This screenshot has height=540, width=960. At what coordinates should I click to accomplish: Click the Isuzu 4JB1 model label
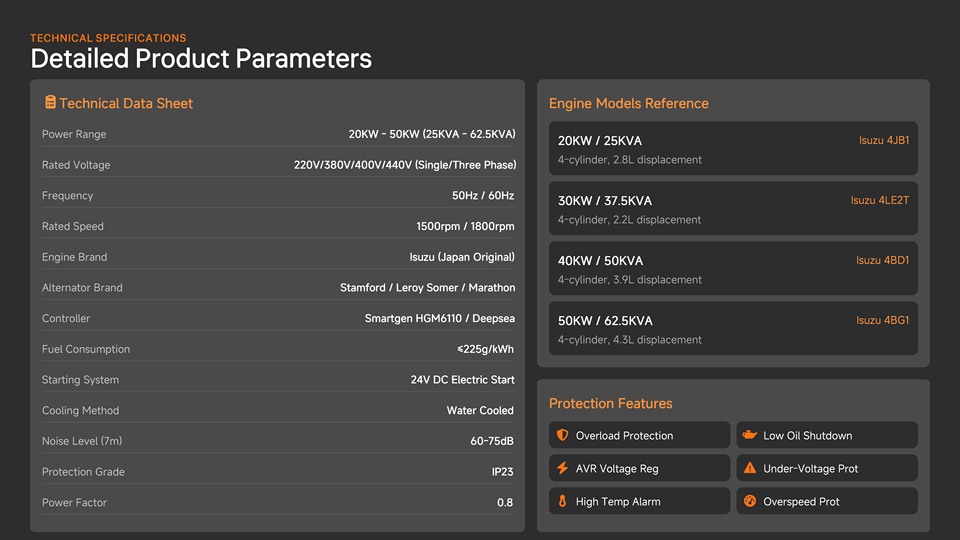(883, 141)
